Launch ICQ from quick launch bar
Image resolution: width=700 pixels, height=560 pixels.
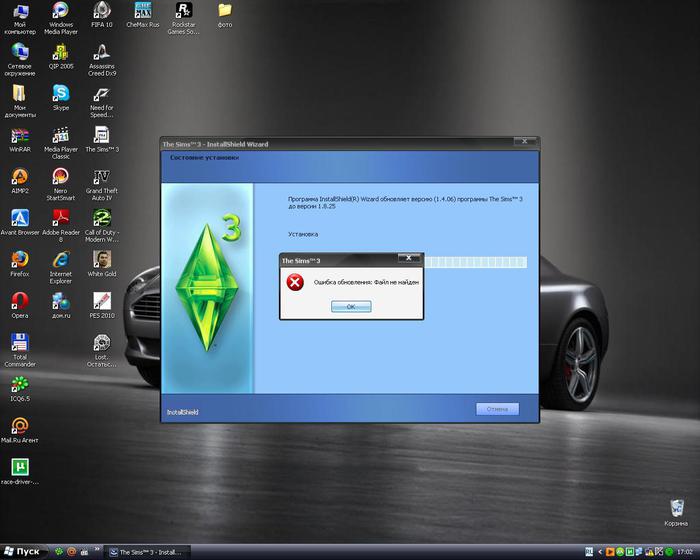coord(59,552)
